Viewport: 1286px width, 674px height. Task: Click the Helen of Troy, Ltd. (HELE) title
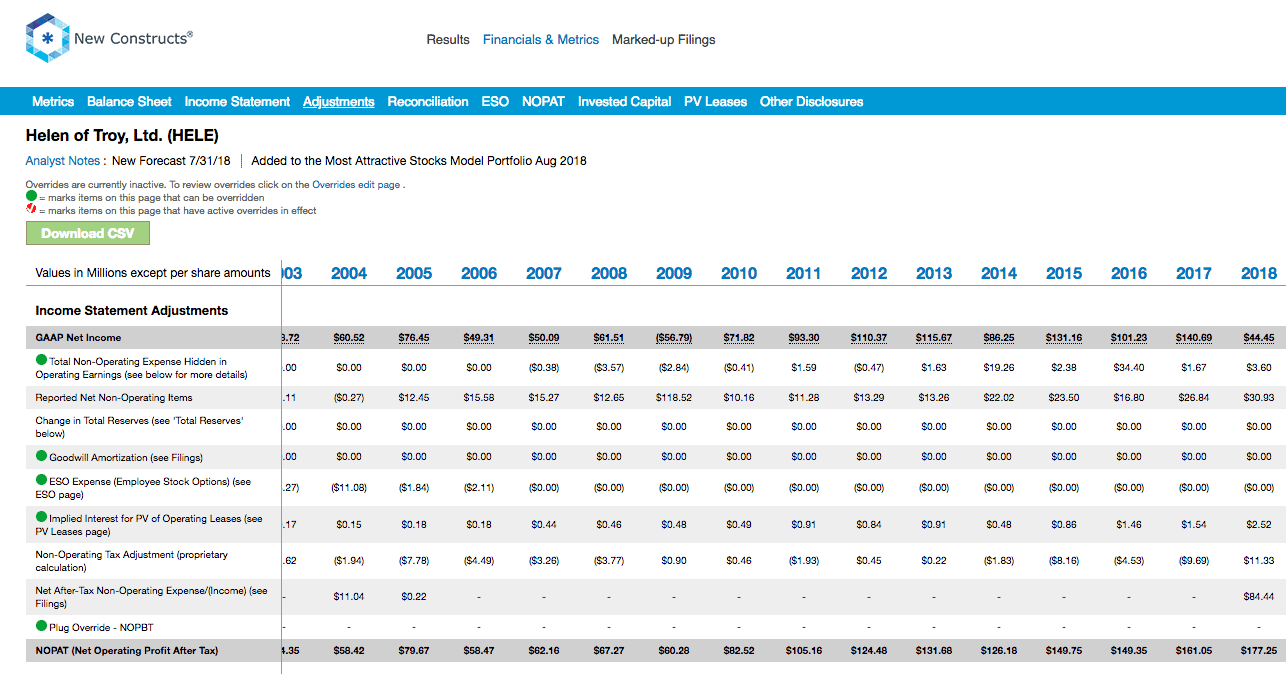(x=122, y=135)
